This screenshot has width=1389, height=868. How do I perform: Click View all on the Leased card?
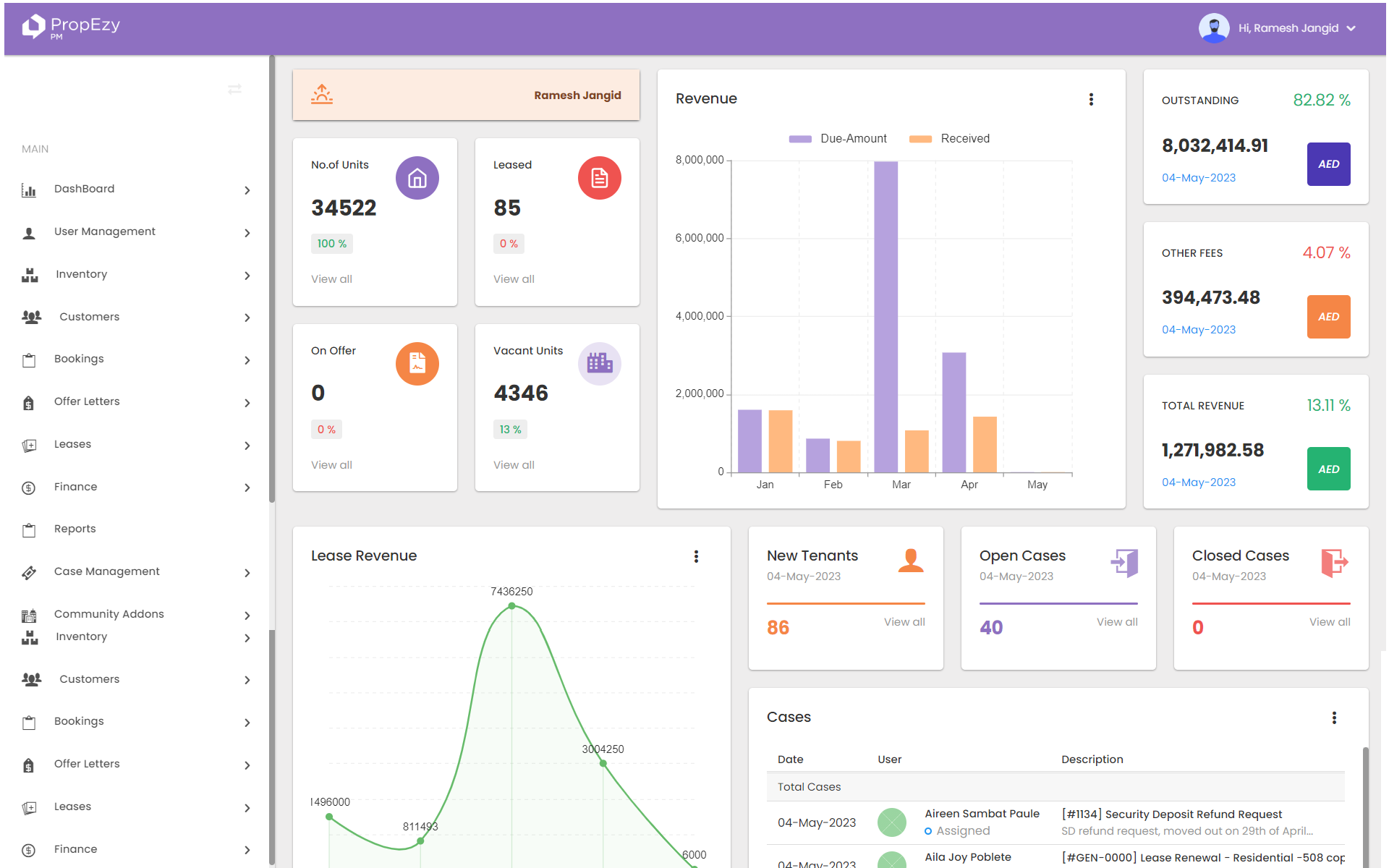click(x=514, y=278)
